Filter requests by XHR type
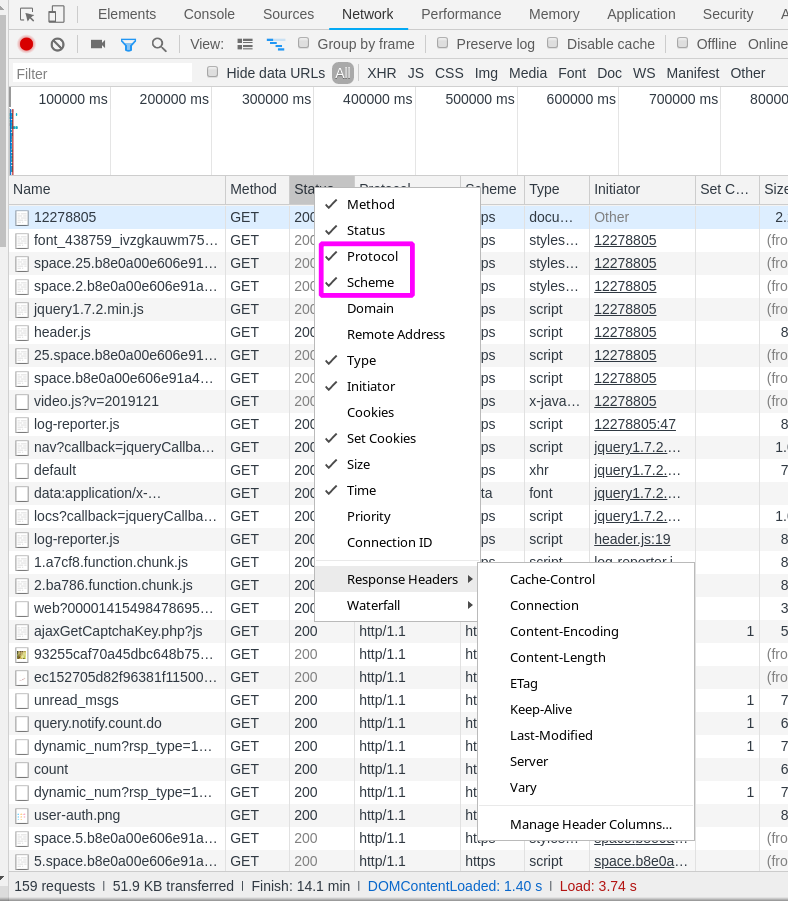The image size is (788, 901). pos(382,73)
